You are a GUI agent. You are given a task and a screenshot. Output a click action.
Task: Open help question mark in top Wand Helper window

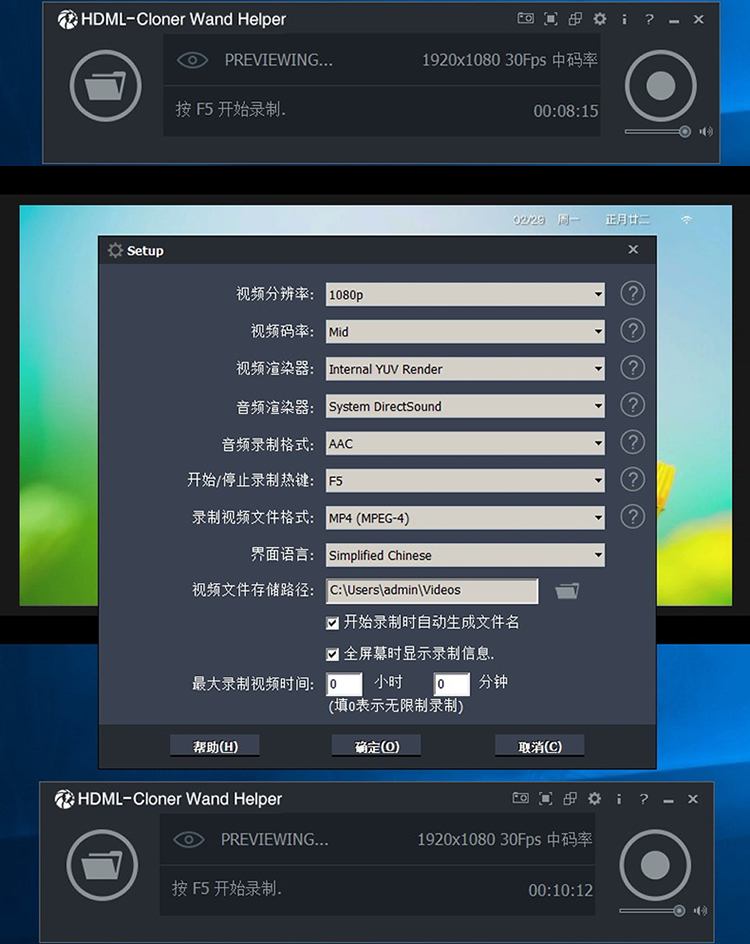coord(649,19)
